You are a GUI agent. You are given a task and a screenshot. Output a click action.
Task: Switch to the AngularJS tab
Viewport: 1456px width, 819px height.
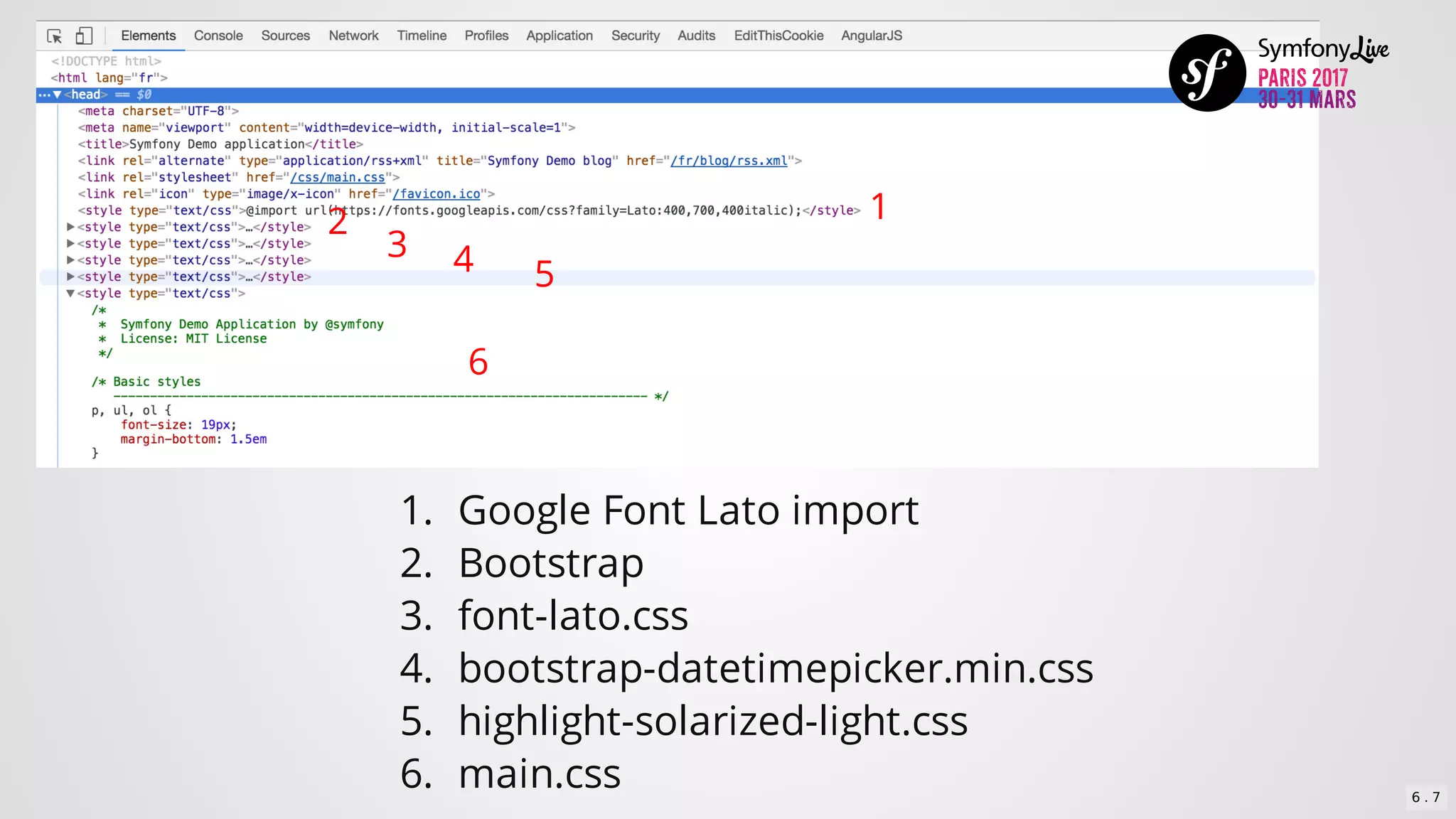[871, 36]
